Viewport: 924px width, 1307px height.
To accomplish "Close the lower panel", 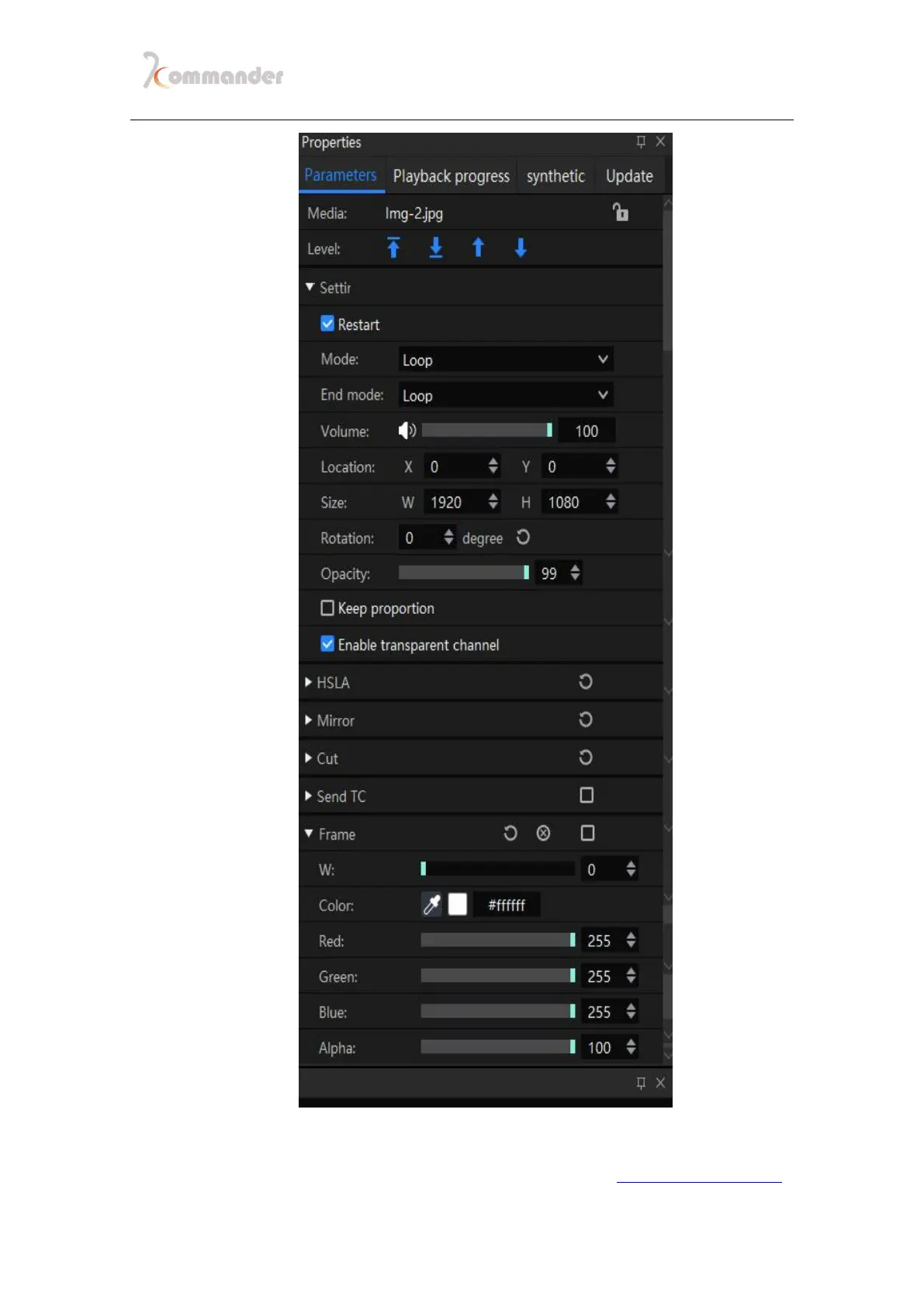I will coord(660,1083).
